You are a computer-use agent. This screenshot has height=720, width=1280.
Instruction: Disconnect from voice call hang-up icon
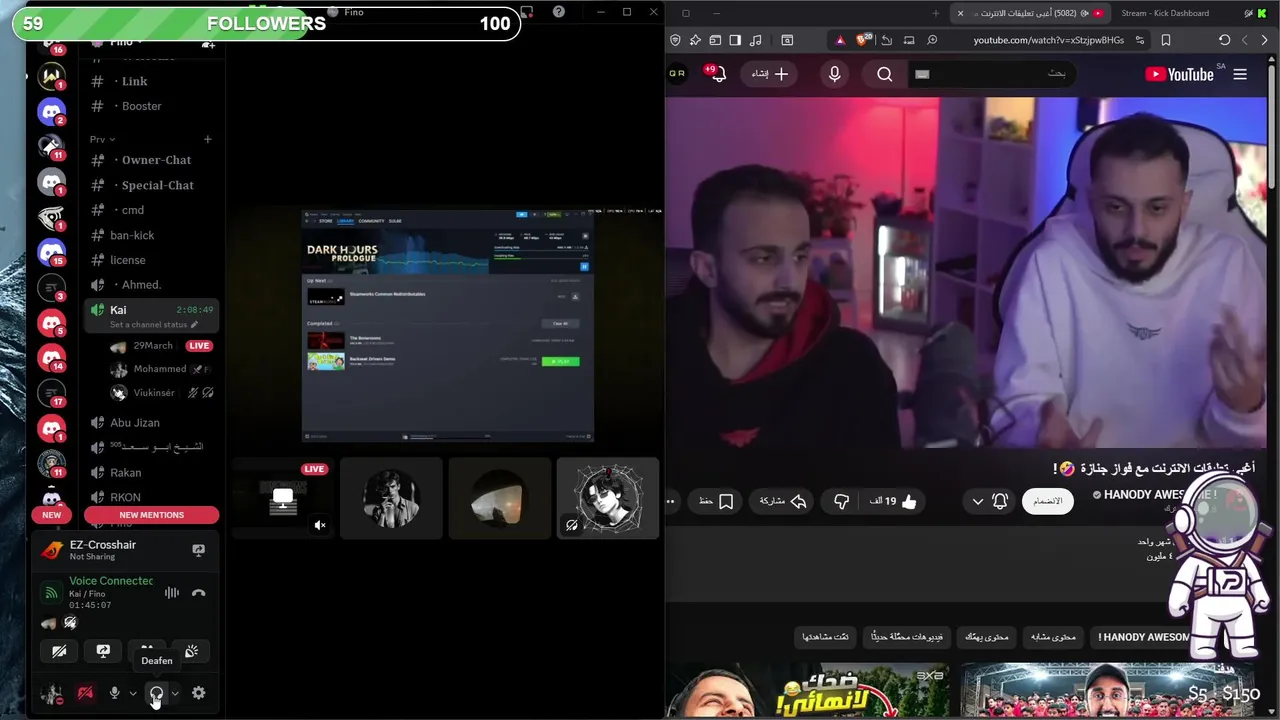point(198,593)
